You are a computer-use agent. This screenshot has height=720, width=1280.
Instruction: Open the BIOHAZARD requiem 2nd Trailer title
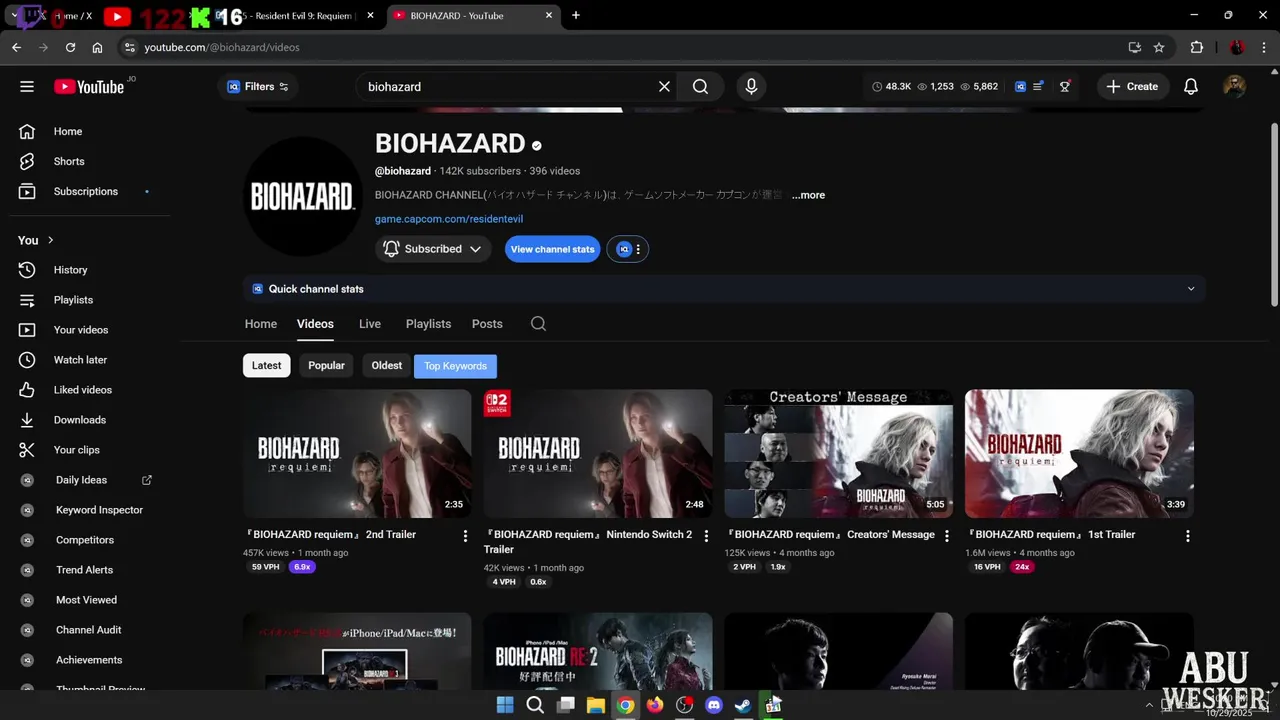coord(331,535)
